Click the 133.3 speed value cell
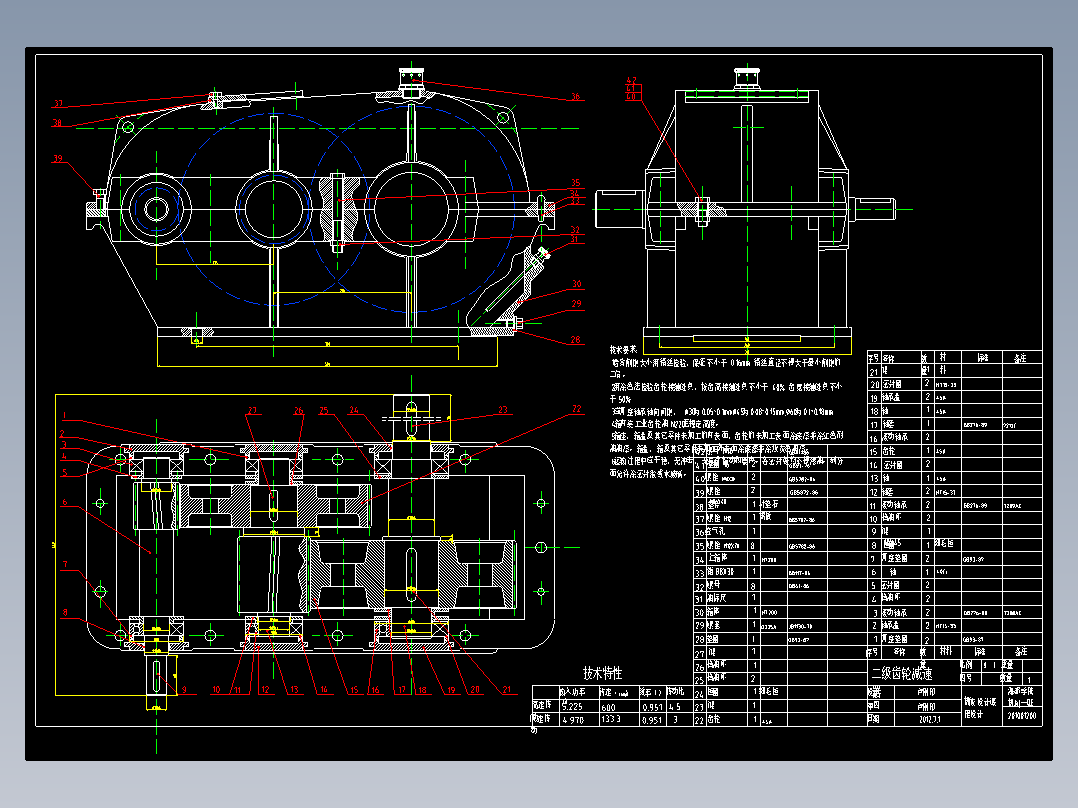Screen dimensions: 1078x808 tap(610, 719)
